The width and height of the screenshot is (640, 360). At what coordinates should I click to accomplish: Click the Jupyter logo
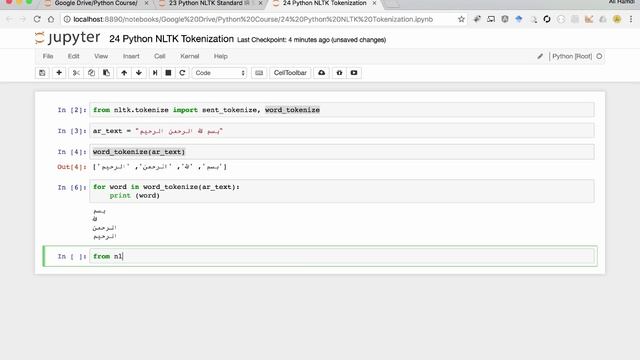[68, 38]
